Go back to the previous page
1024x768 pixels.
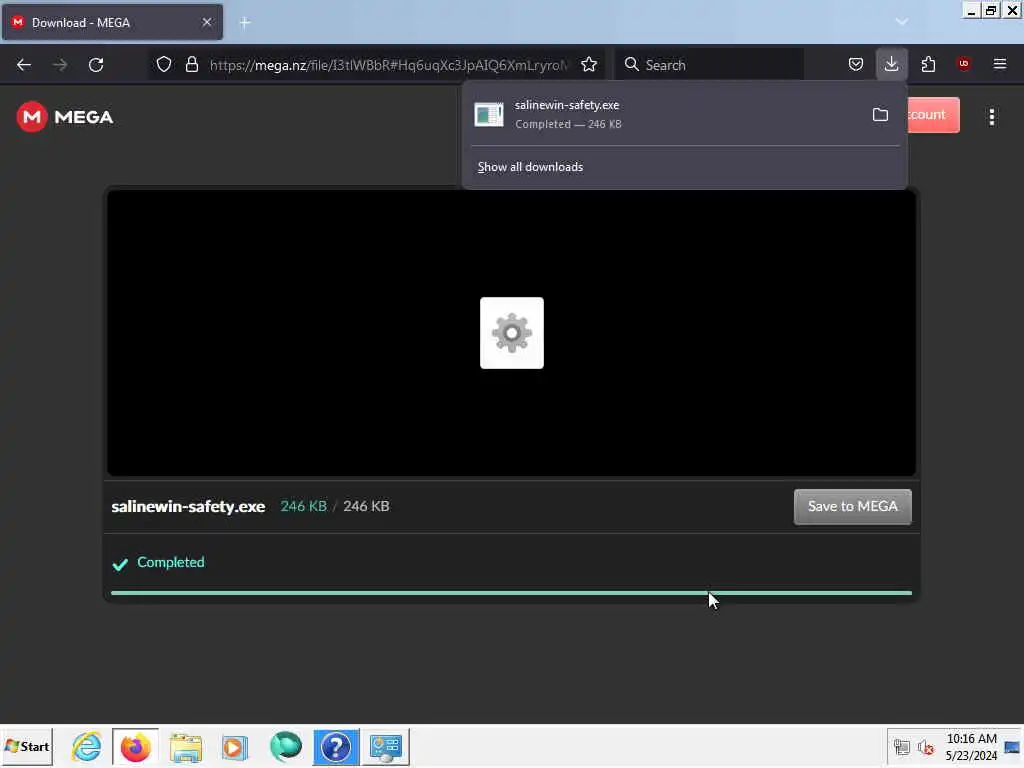24,65
